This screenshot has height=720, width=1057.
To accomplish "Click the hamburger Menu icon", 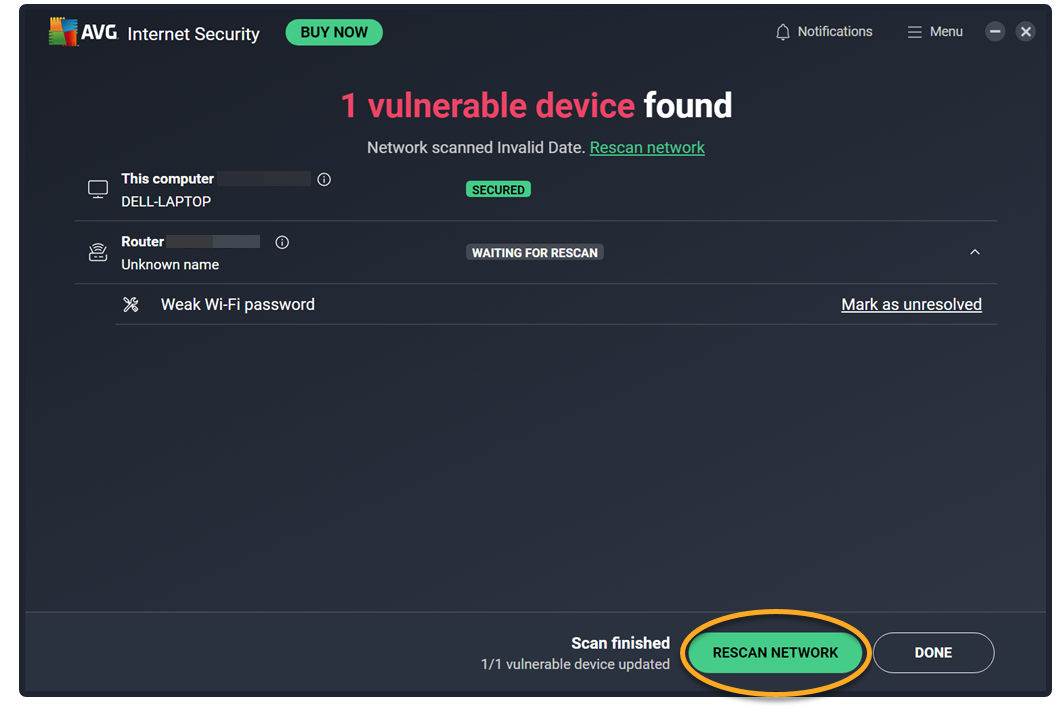I will tap(914, 32).
